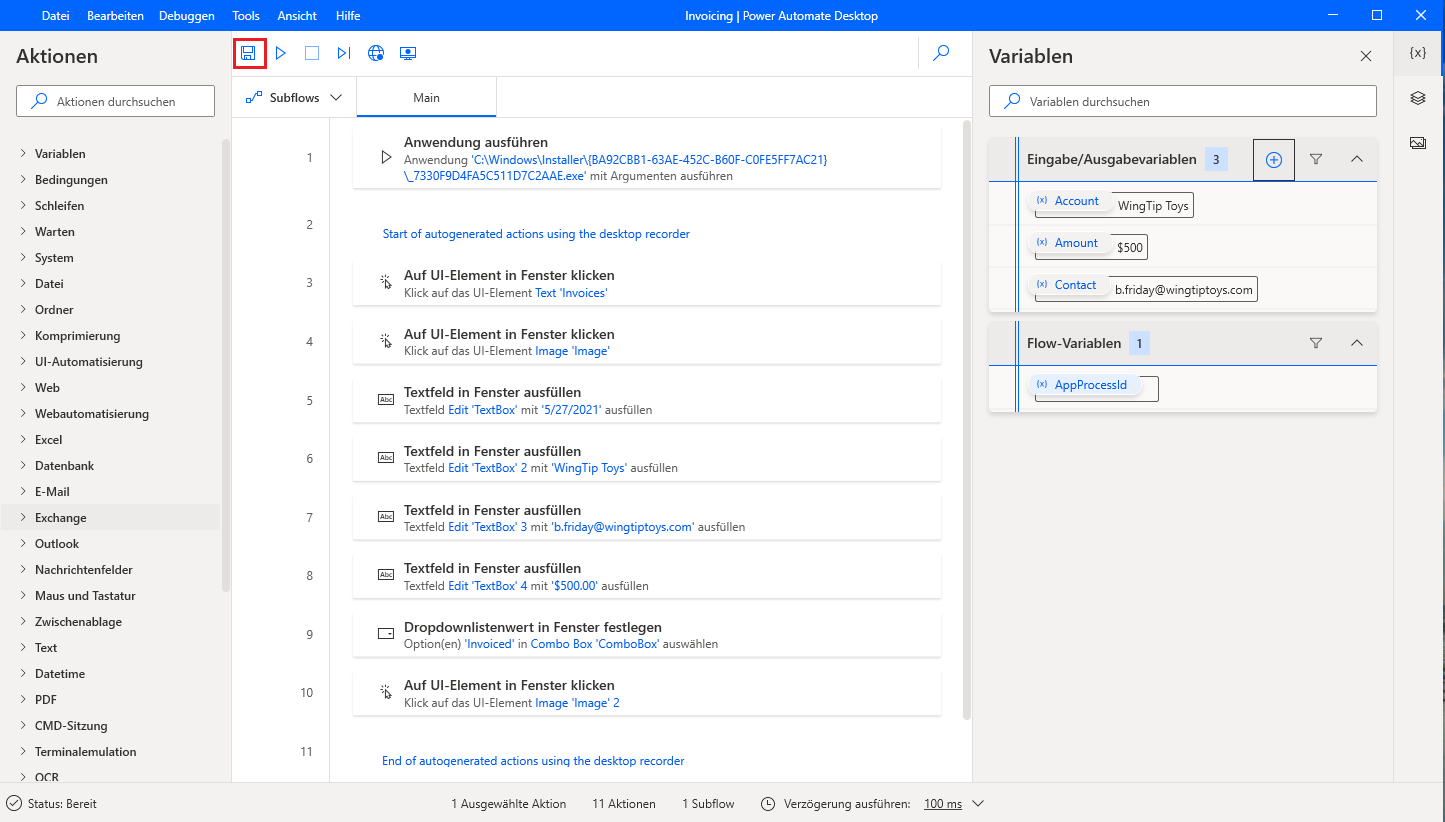Click the '1 Subflow' status text
The width and height of the screenshot is (1445, 822).
point(708,804)
